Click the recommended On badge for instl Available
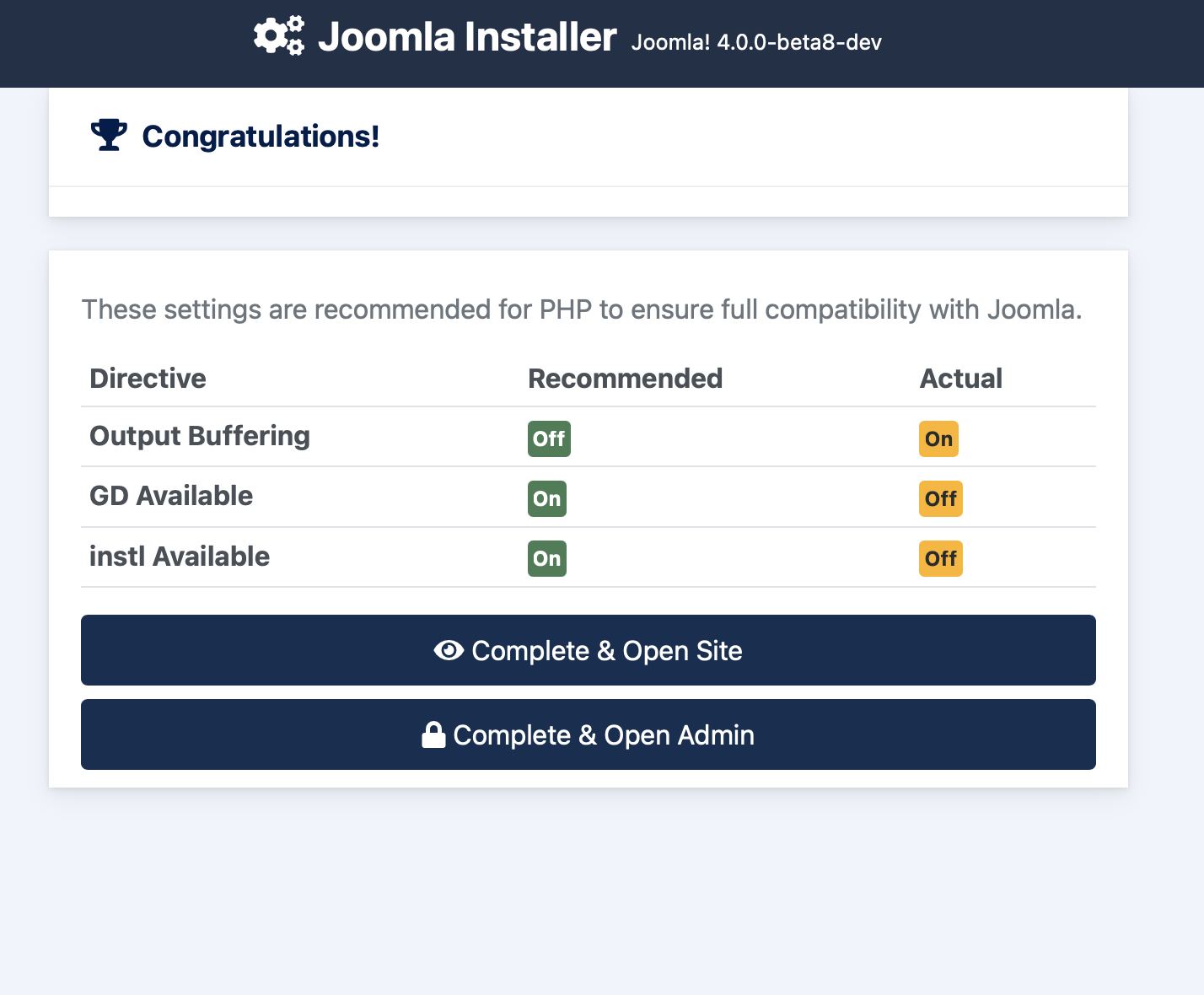The image size is (1204, 995). pos(547,558)
